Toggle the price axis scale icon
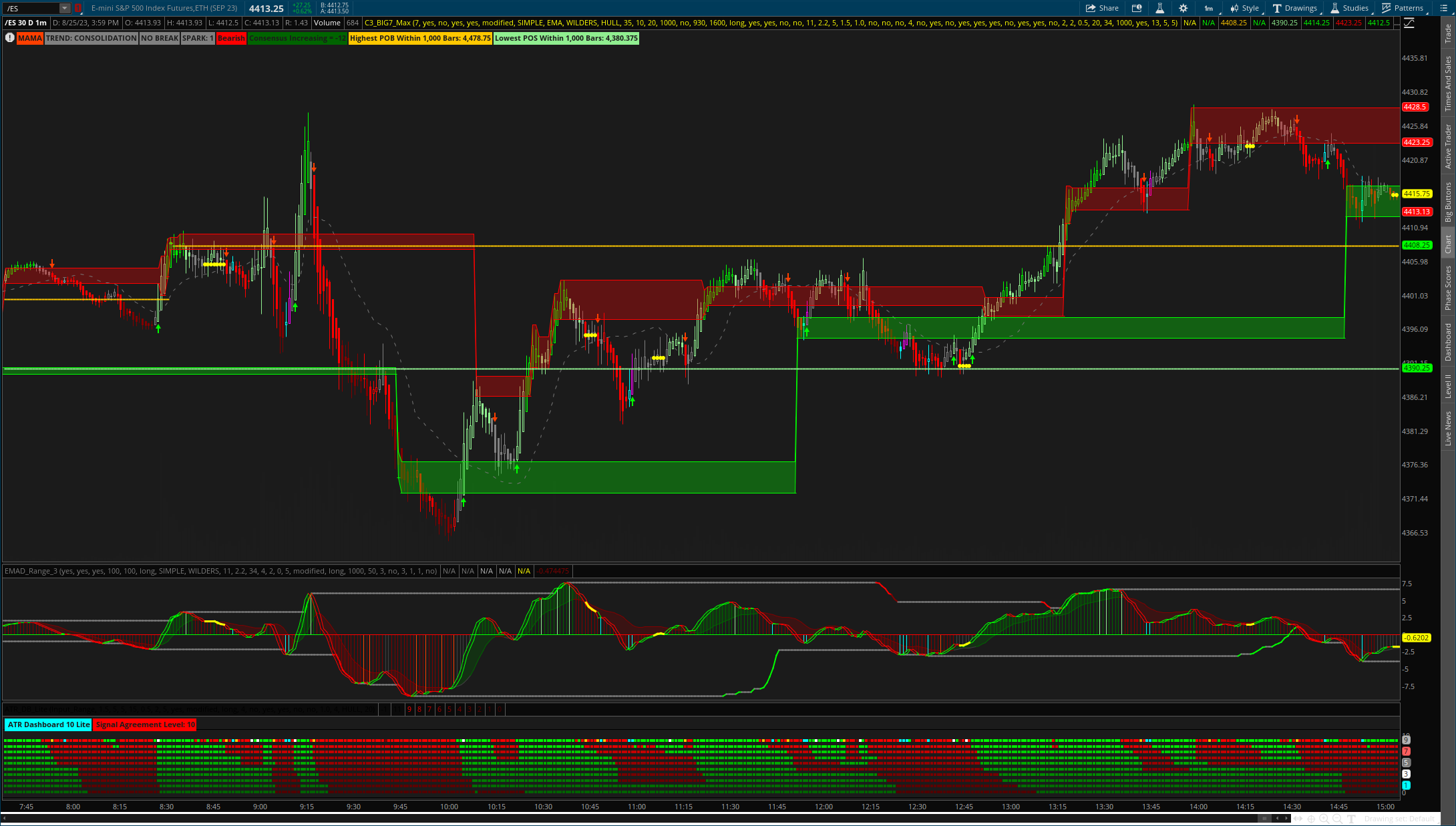Image resolution: width=1456 pixels, height=826 pixels. coord(1409,23)
